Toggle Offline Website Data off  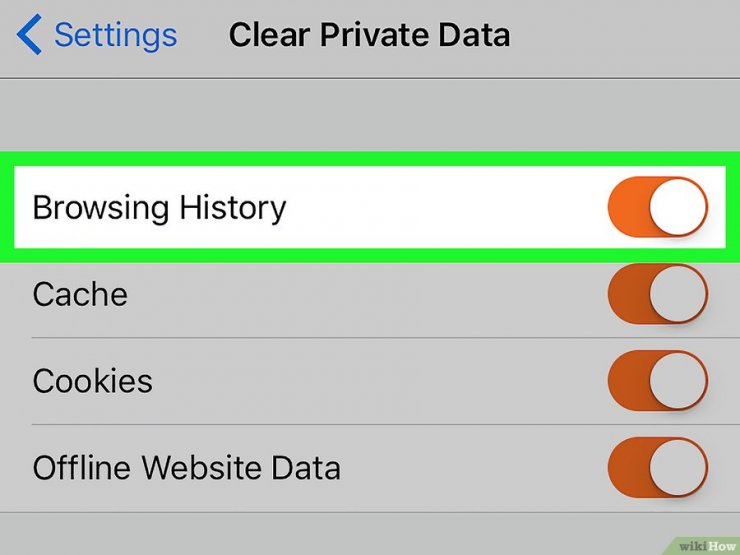point(658,467)
